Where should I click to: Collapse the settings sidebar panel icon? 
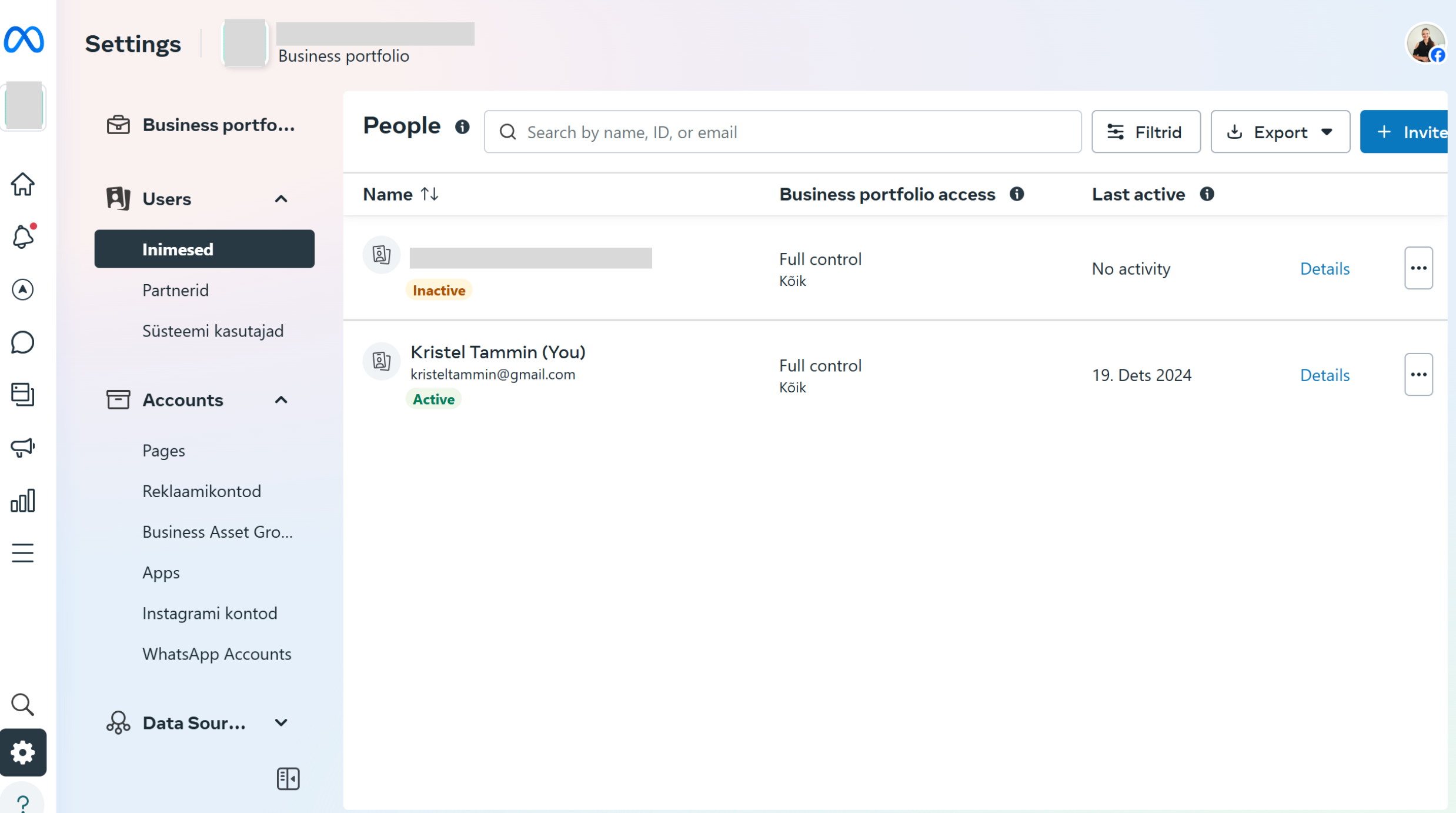coord(288,779)
